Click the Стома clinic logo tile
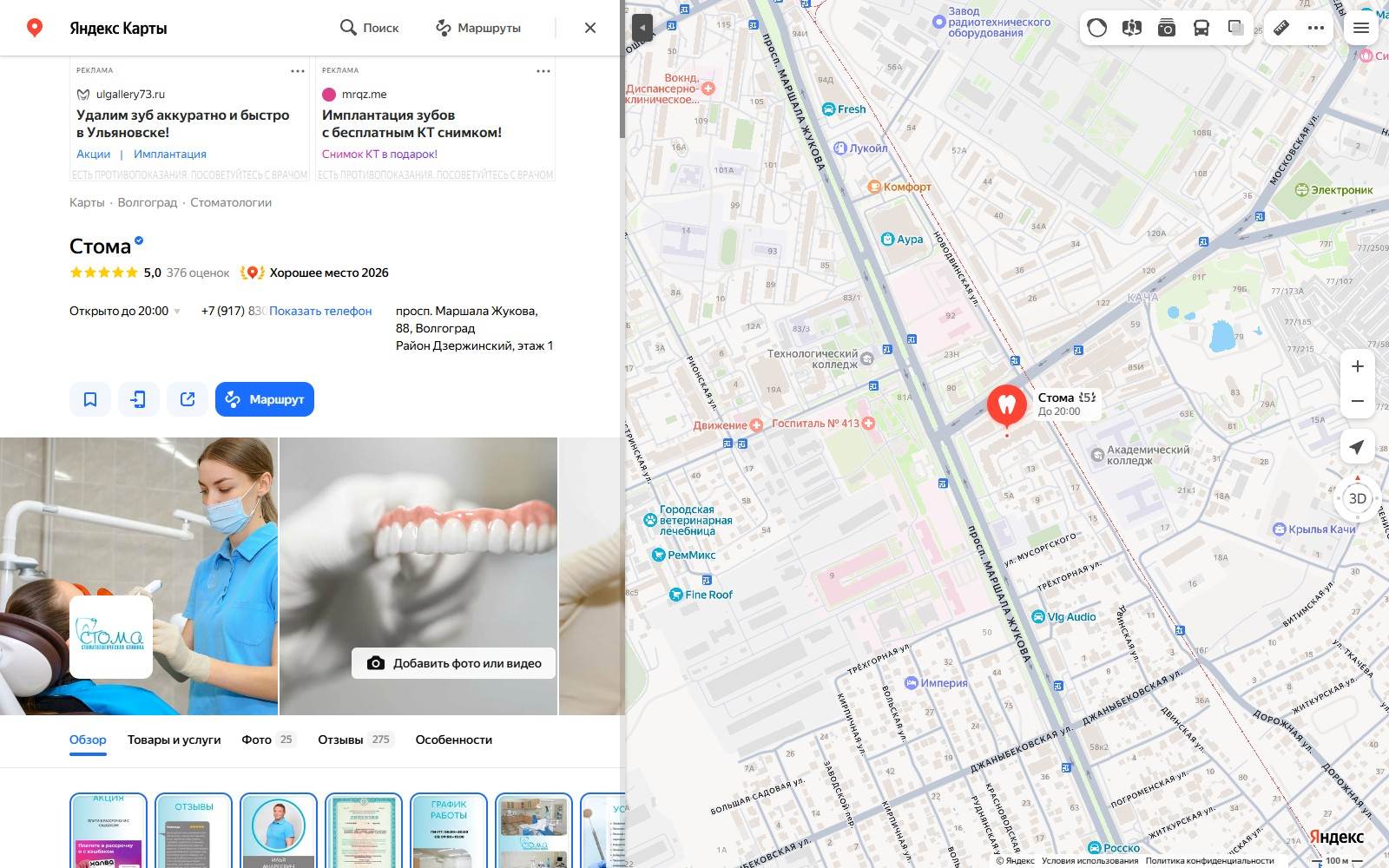Image resolution: width=1389 pixels, height=868 pixels. coord(111,637)
